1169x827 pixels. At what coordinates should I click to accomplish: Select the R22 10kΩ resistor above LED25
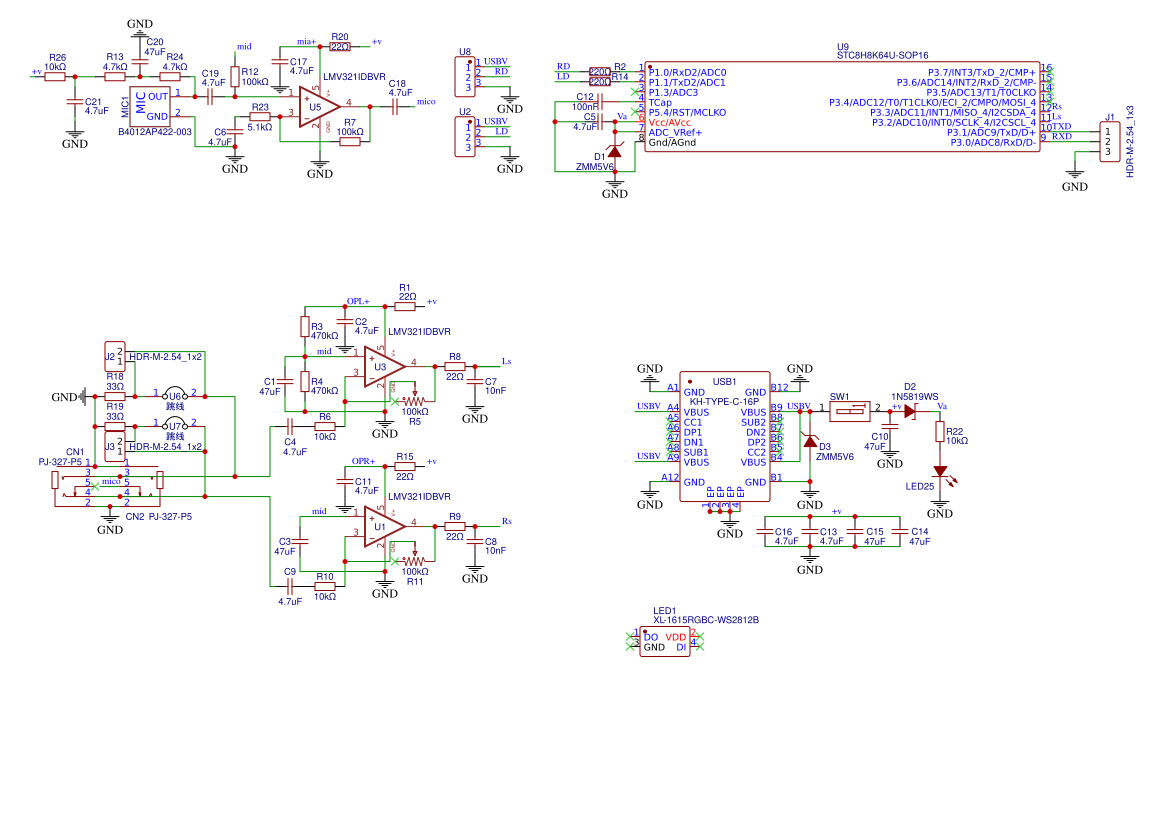click(940, 431)
